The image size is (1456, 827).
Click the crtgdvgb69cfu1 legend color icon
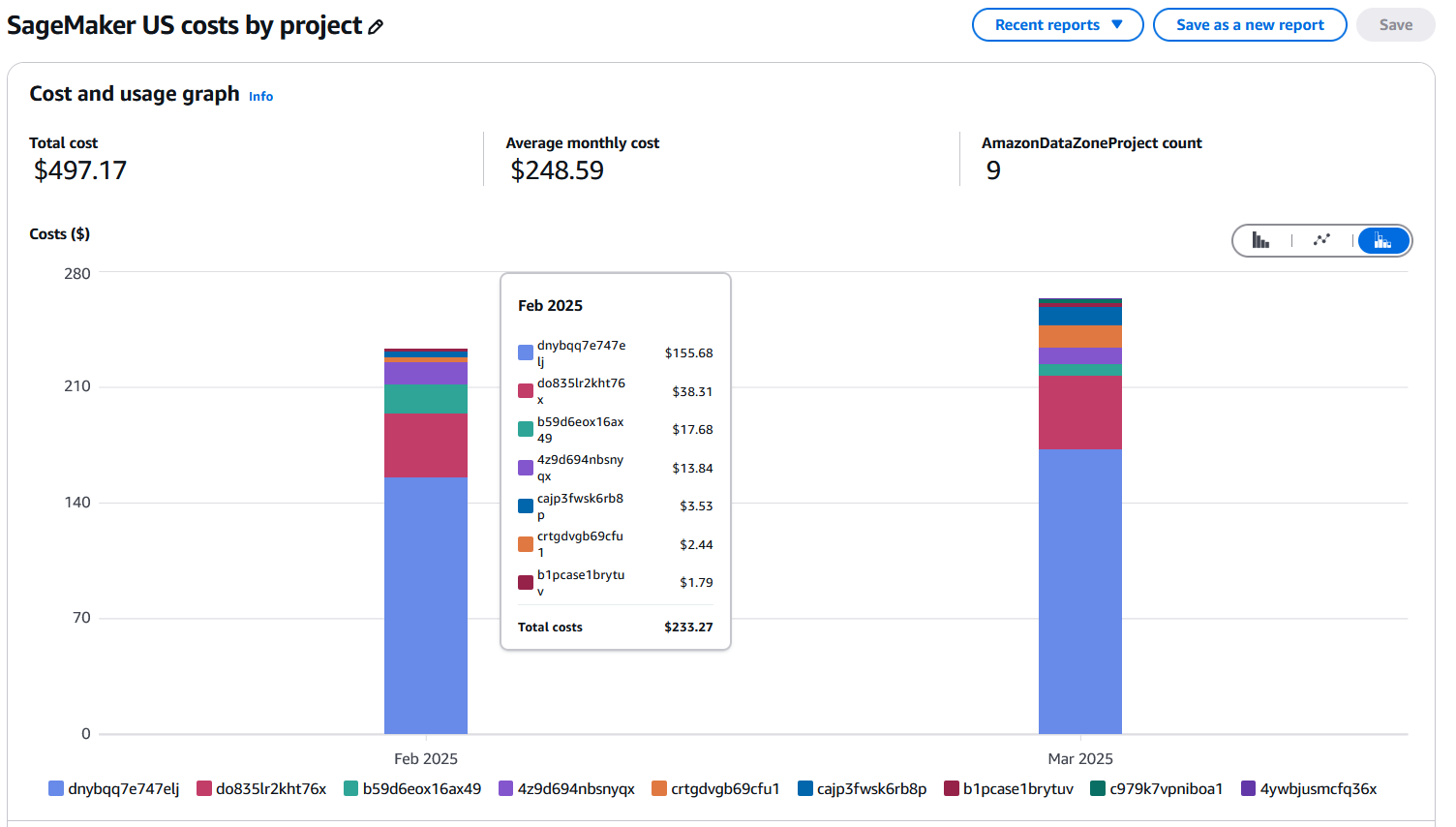[x=658, y=788]
